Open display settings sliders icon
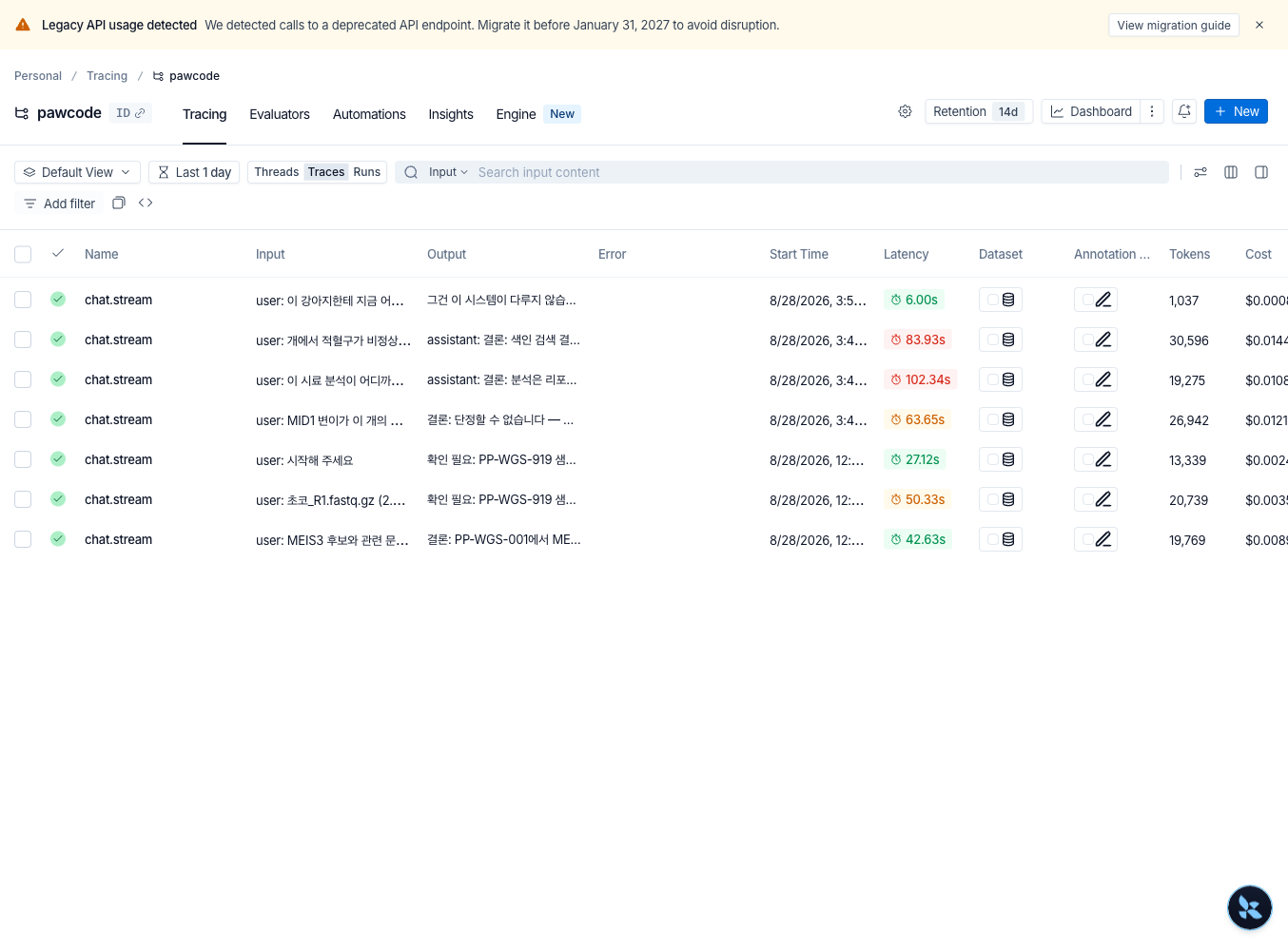This screenshot has height=951, width=1288. click(x=1200, y=172)
